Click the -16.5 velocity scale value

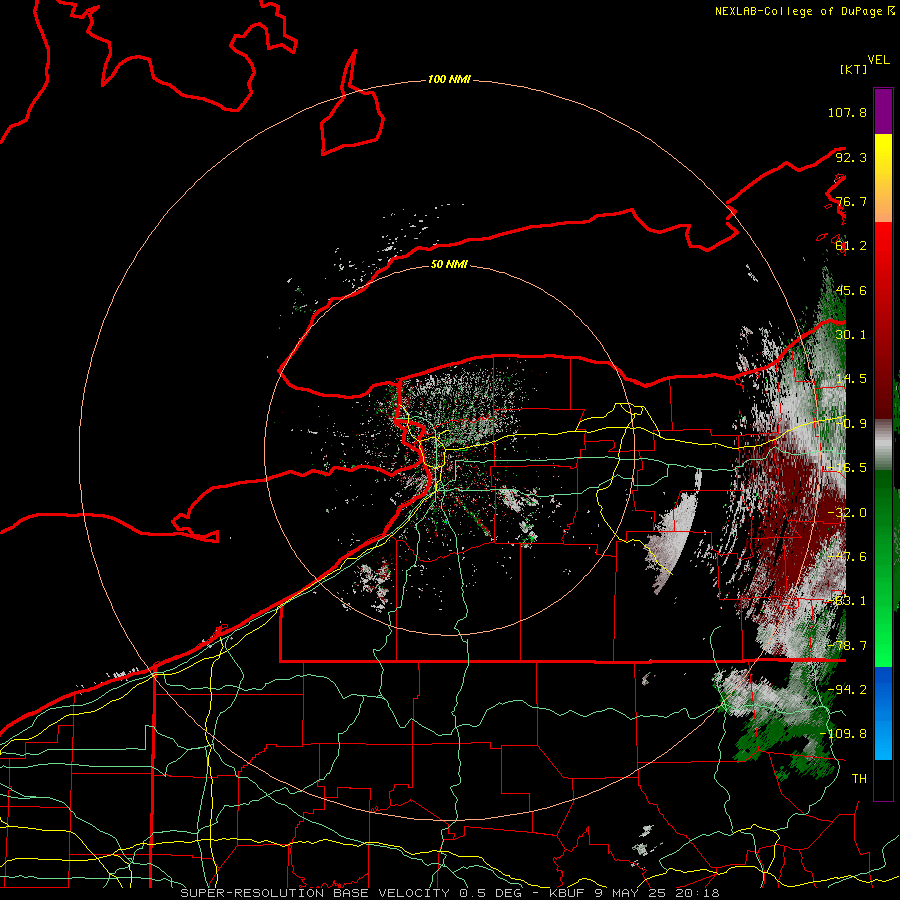pos(847,468)
